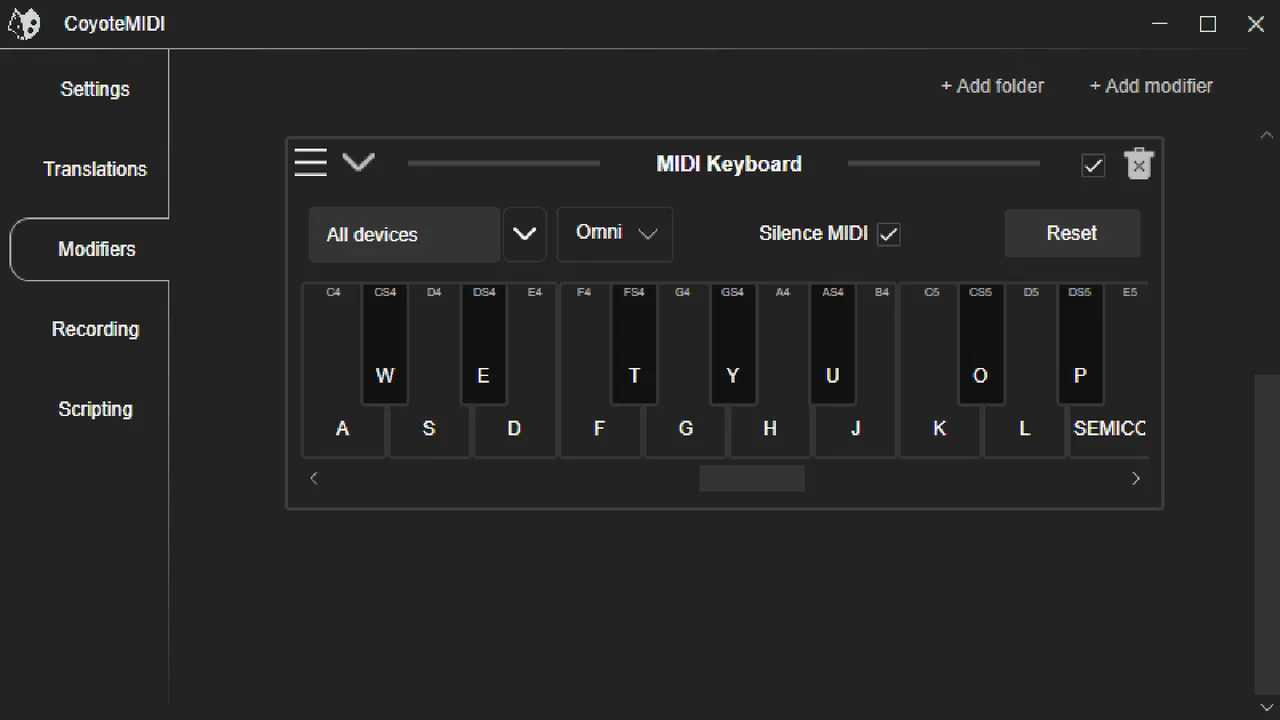1280x720 pixels.
Task: Click the Reset button
Action: tap(1072, 233)
